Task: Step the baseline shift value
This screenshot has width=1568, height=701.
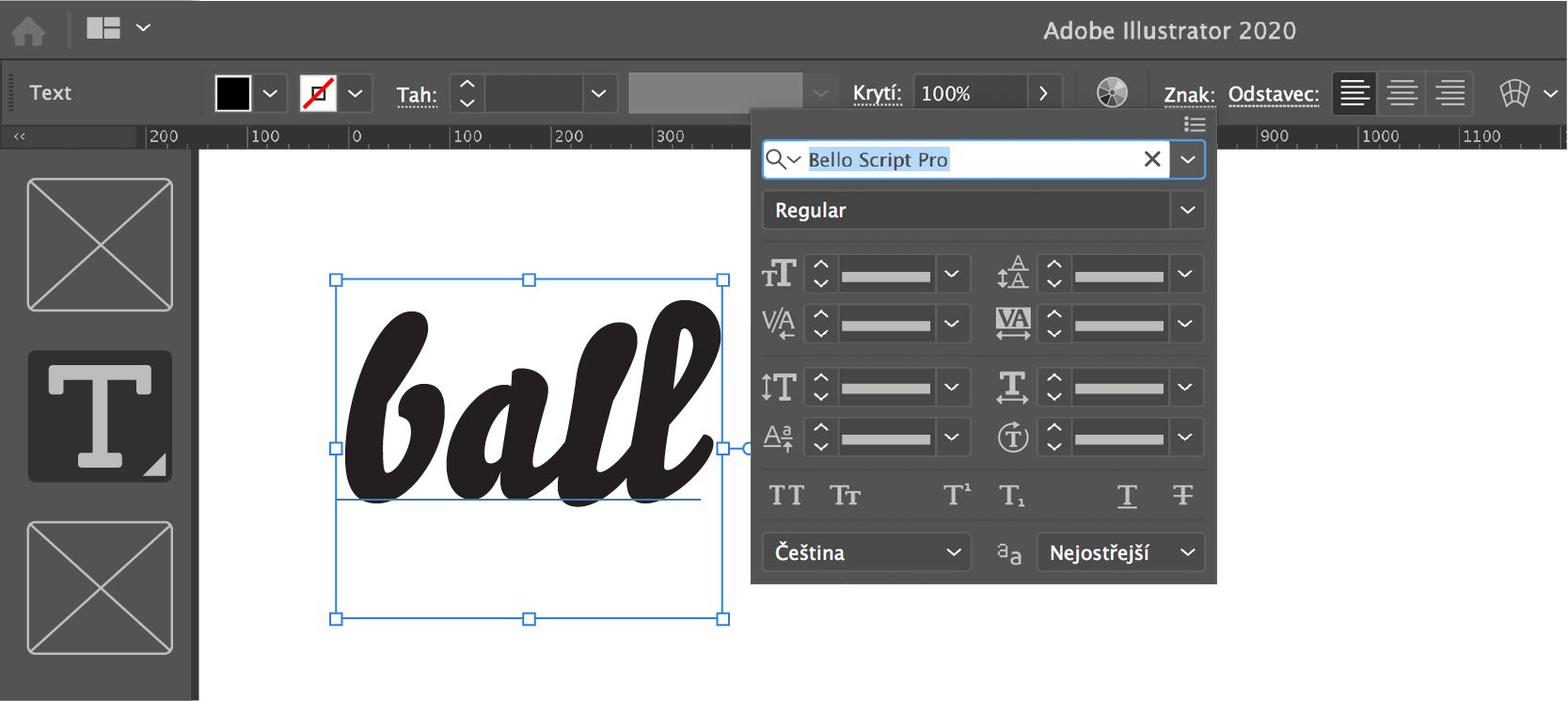Action: click(821, 438)
